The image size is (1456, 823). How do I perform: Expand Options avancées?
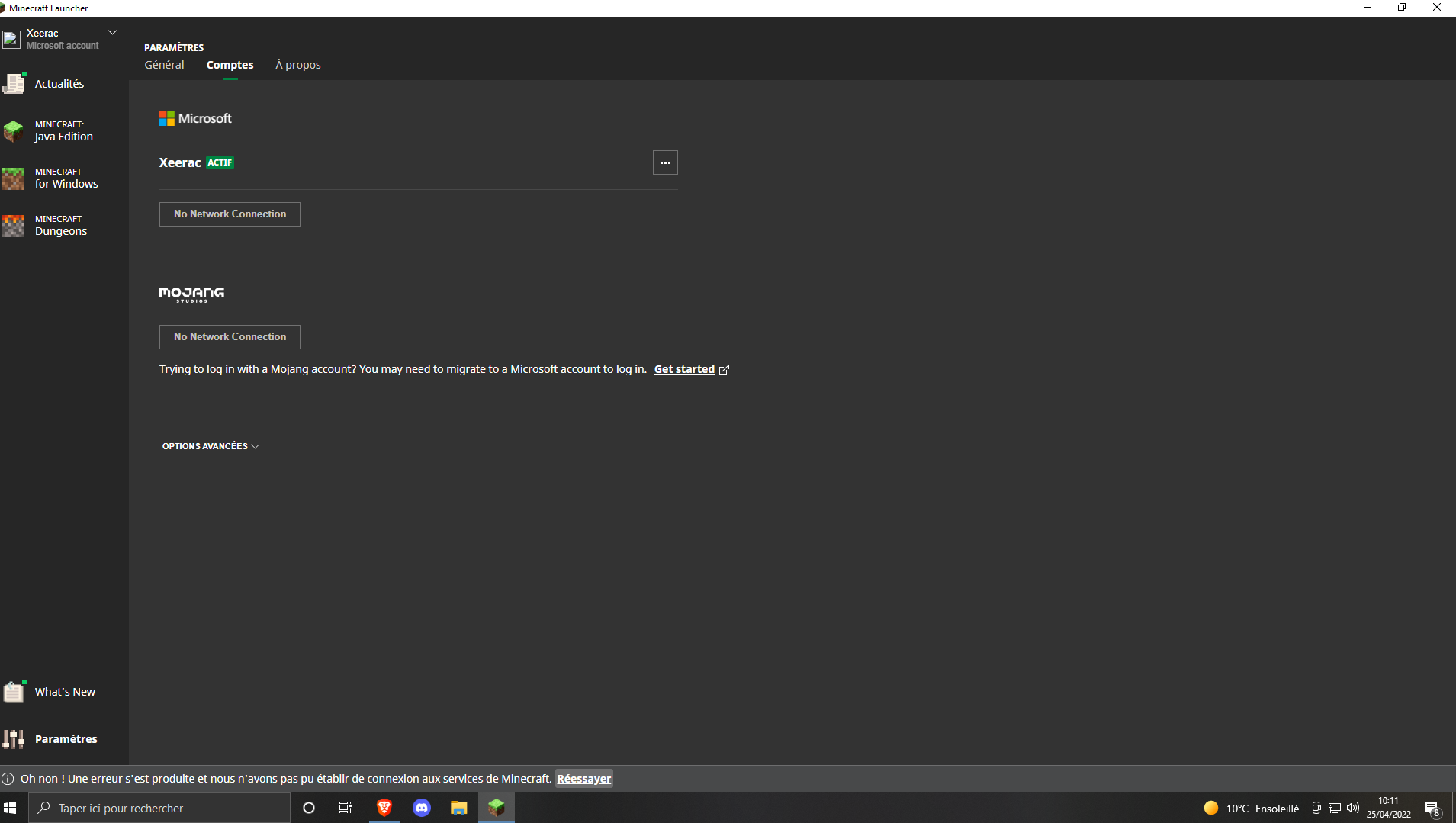[211, 446]
